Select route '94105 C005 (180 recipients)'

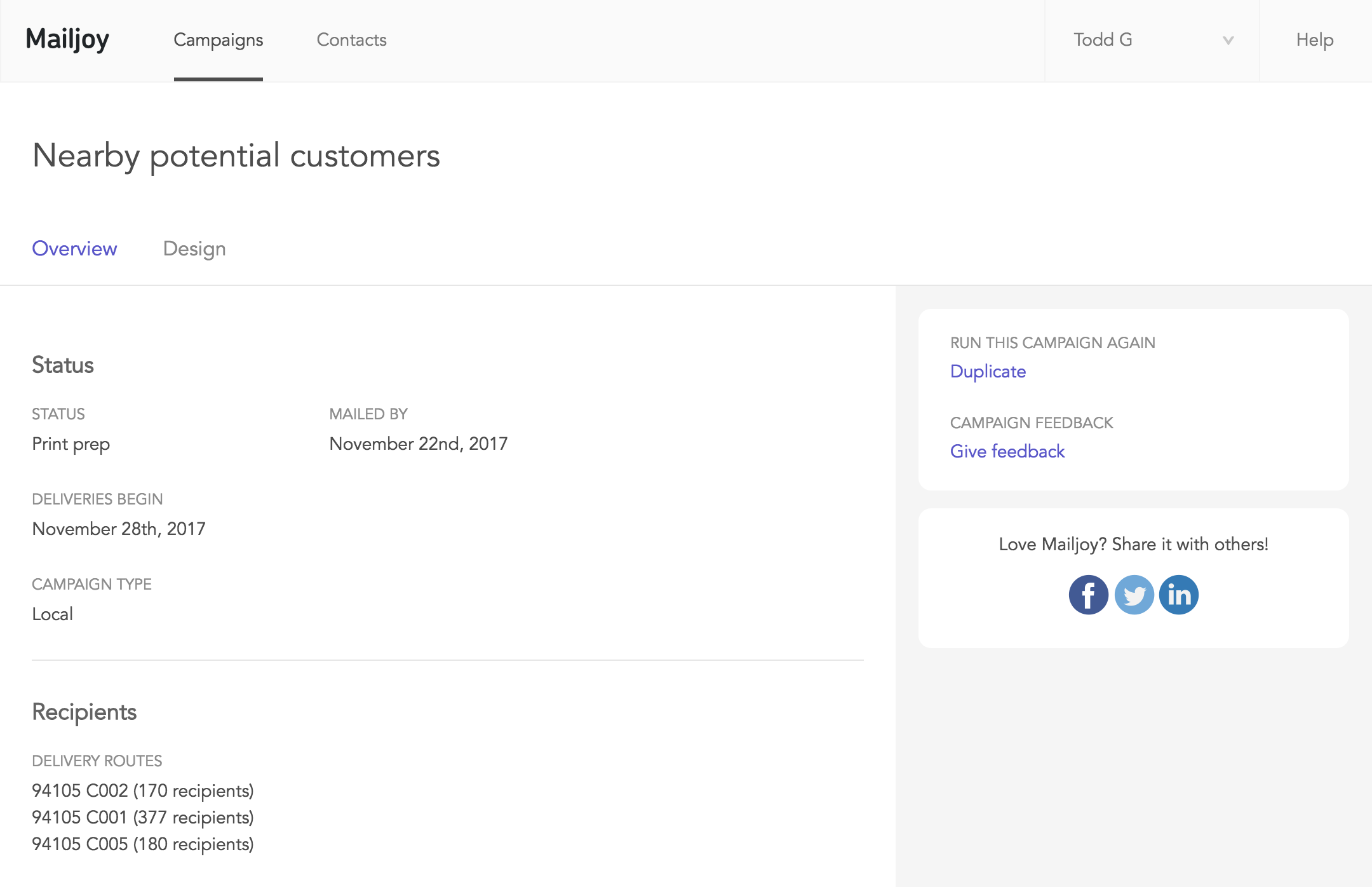tap(143, 844)
